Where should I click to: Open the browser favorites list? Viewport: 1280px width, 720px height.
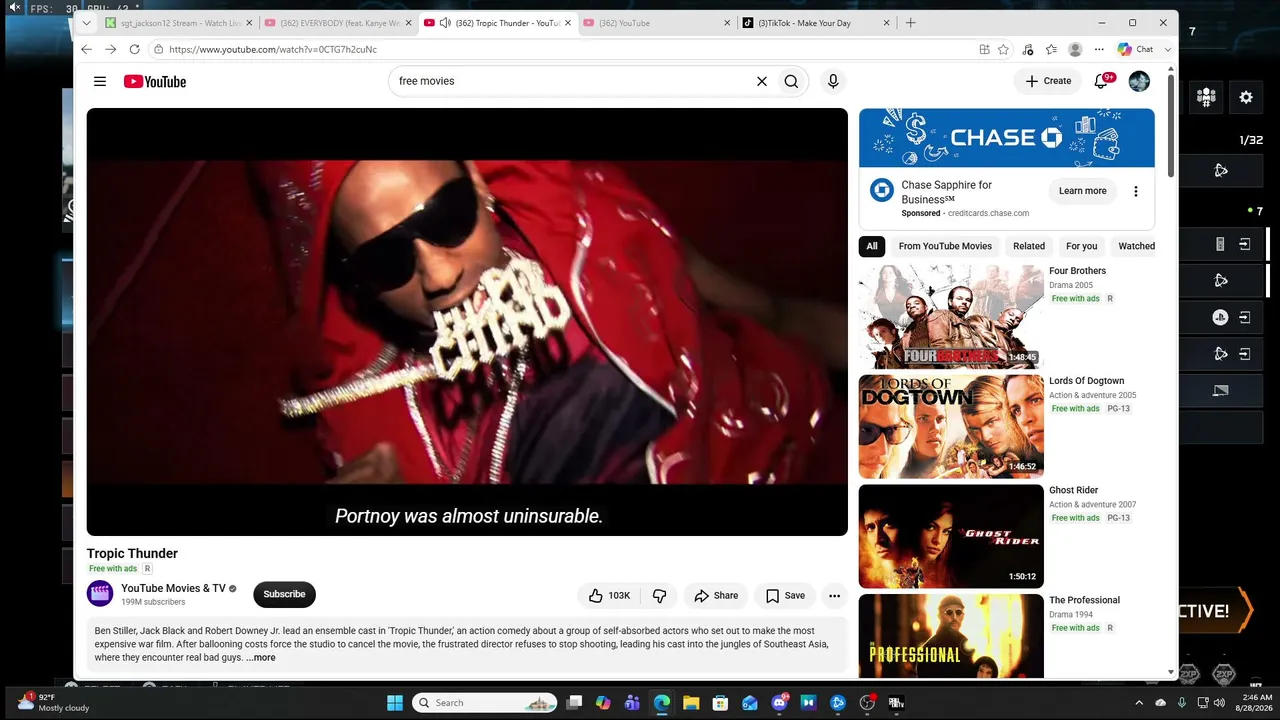pos(1051,49)
